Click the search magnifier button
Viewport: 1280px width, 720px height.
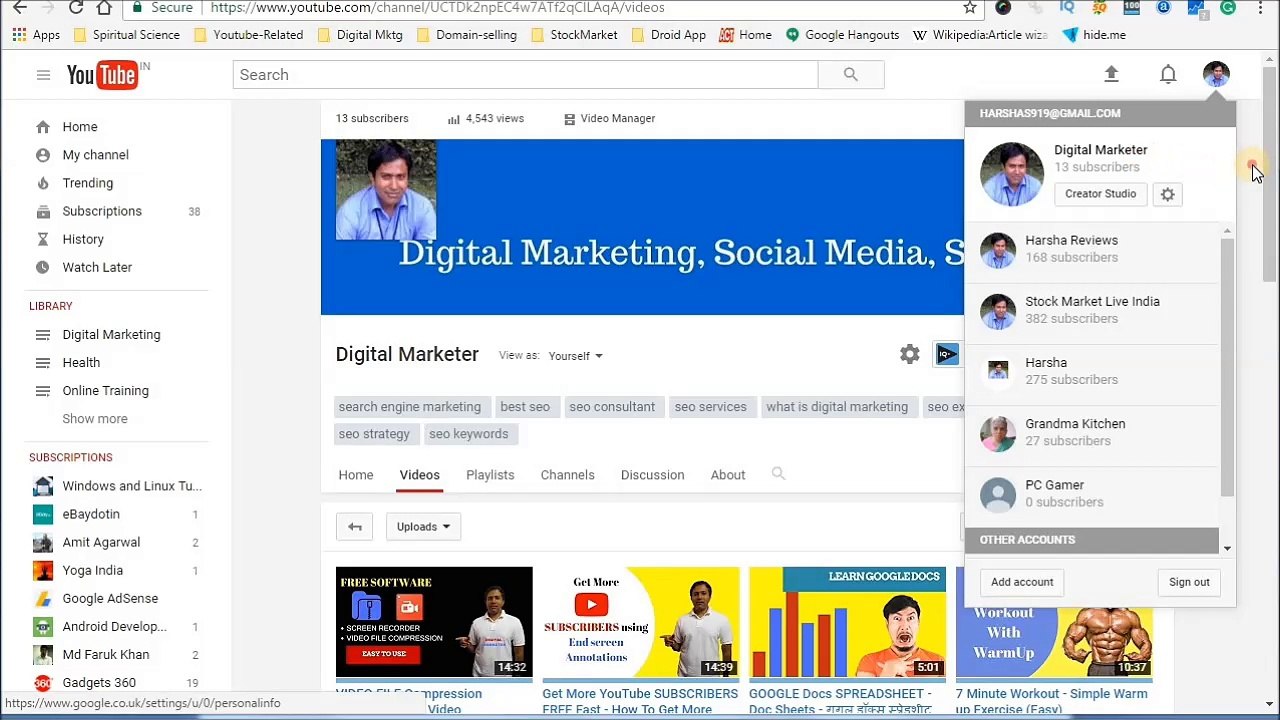(x=850, y=75)
